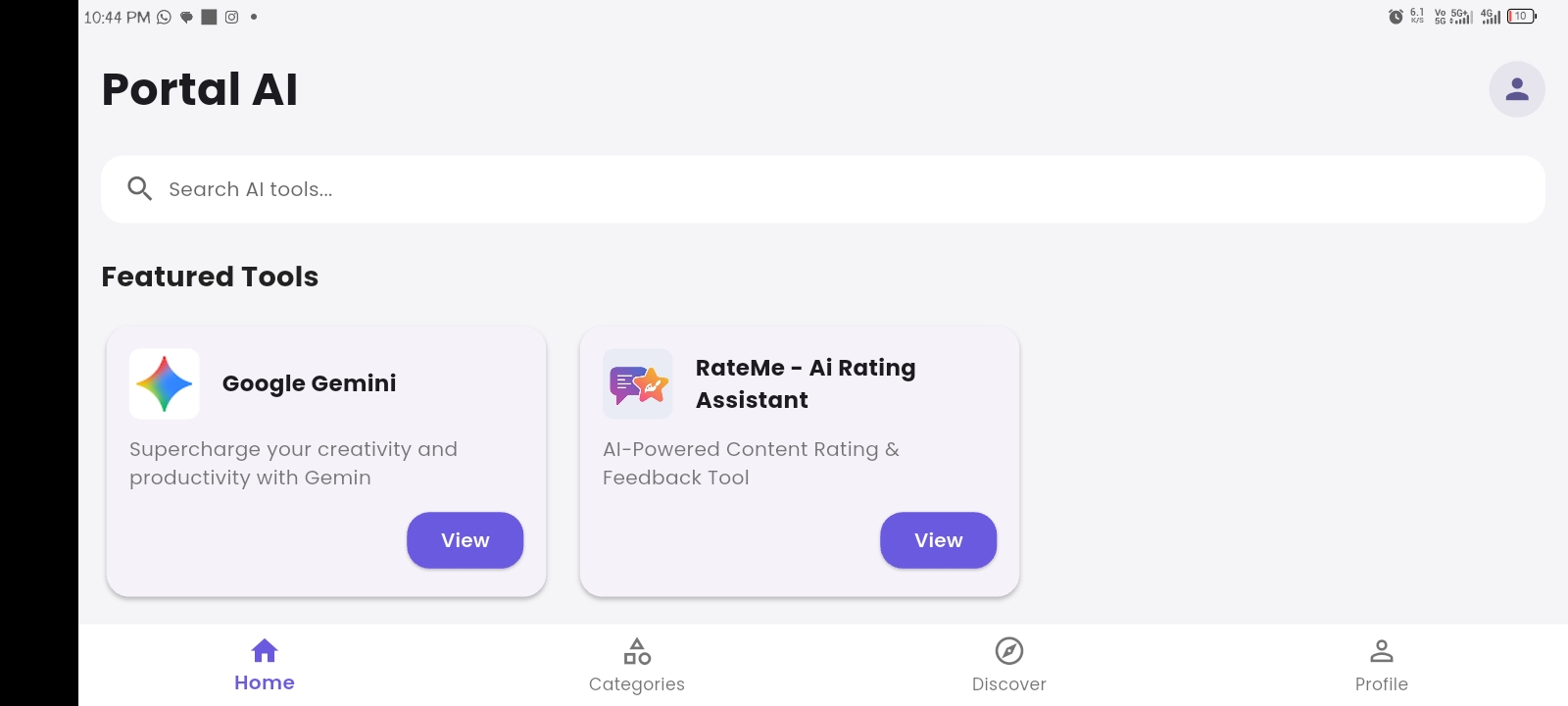Tap the magnifier icon in search bar

[x=140, y=188]
